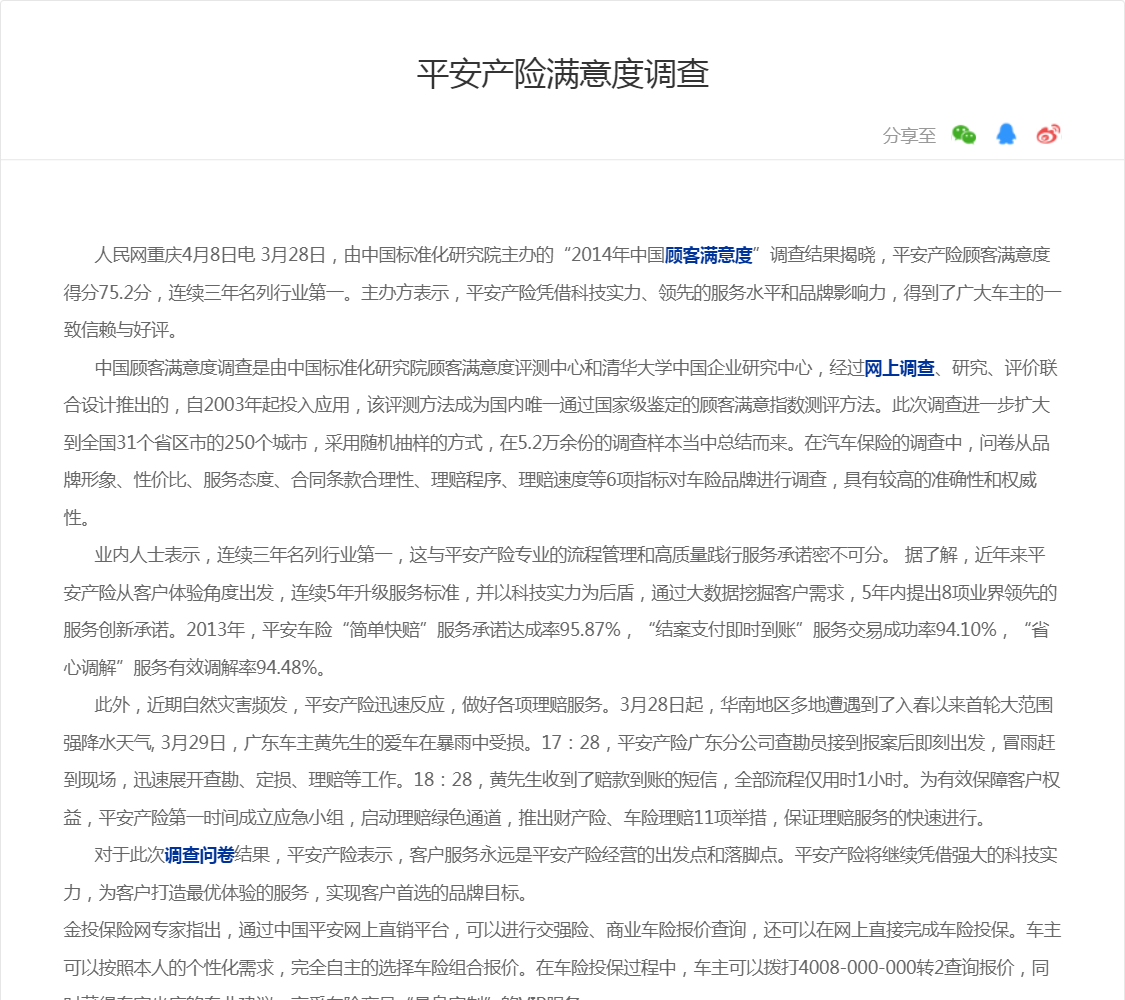Image resolution: width=1125 pixels, height=1000 pixels.
Task: Share the article to QQ
Action: tap(1006, 134)
